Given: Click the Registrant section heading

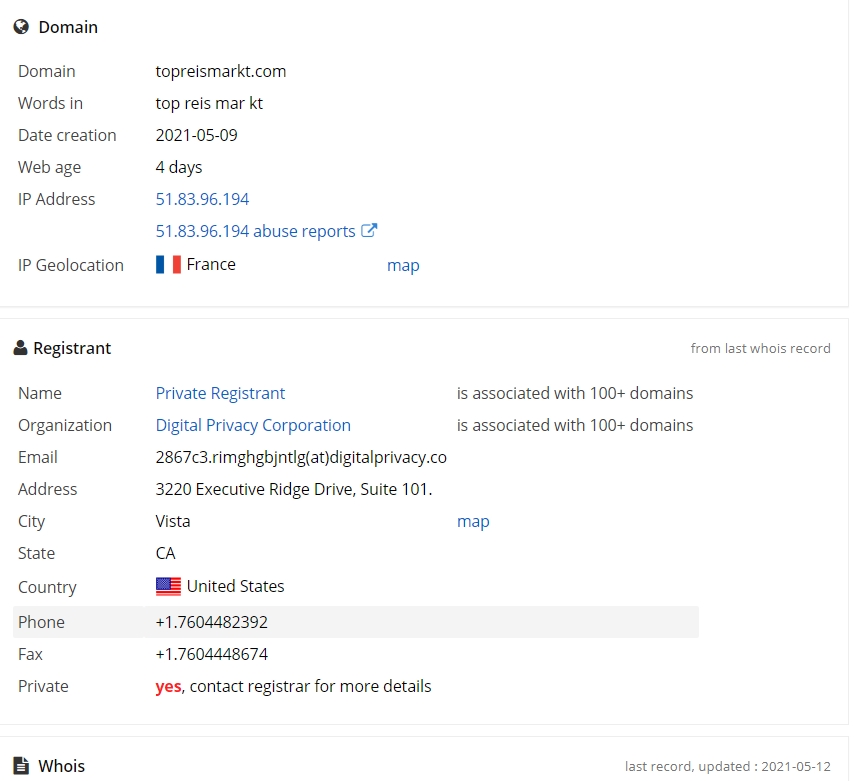Looking at the screenshot, I should click(x=72, y=348).
